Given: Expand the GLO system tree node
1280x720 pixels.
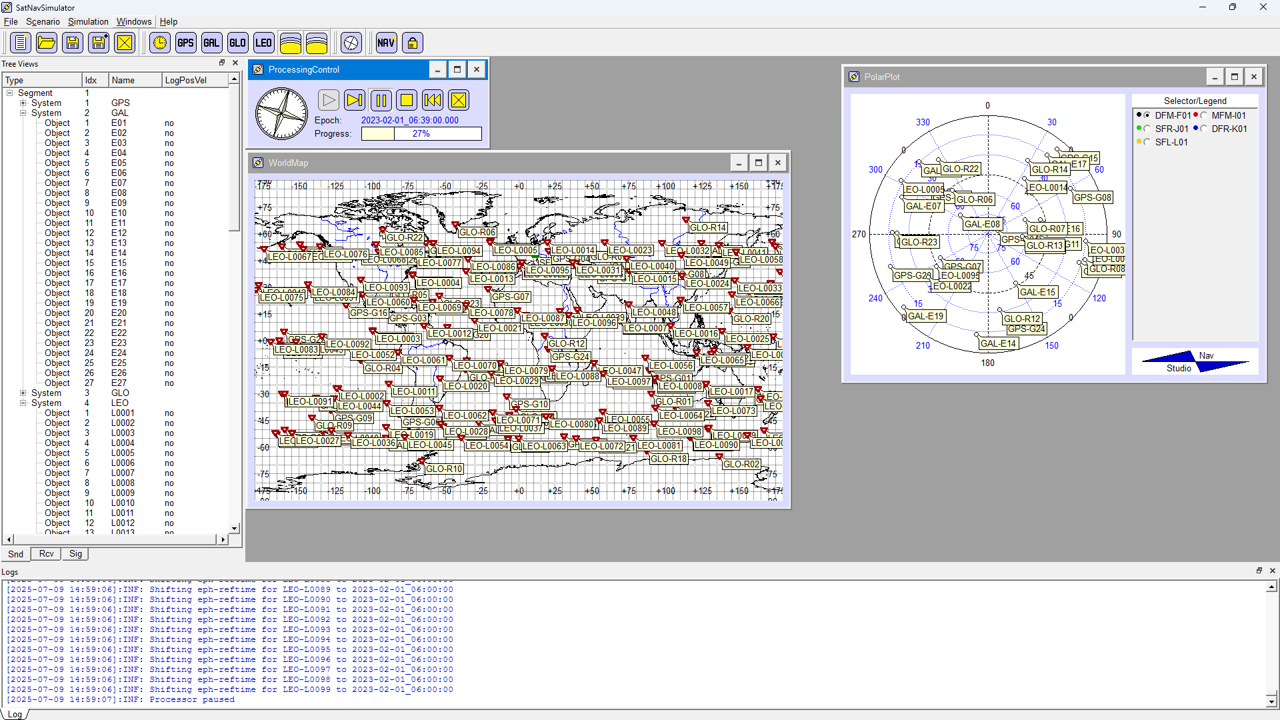Looking at the screenshot, I should (x=23, y=393).
